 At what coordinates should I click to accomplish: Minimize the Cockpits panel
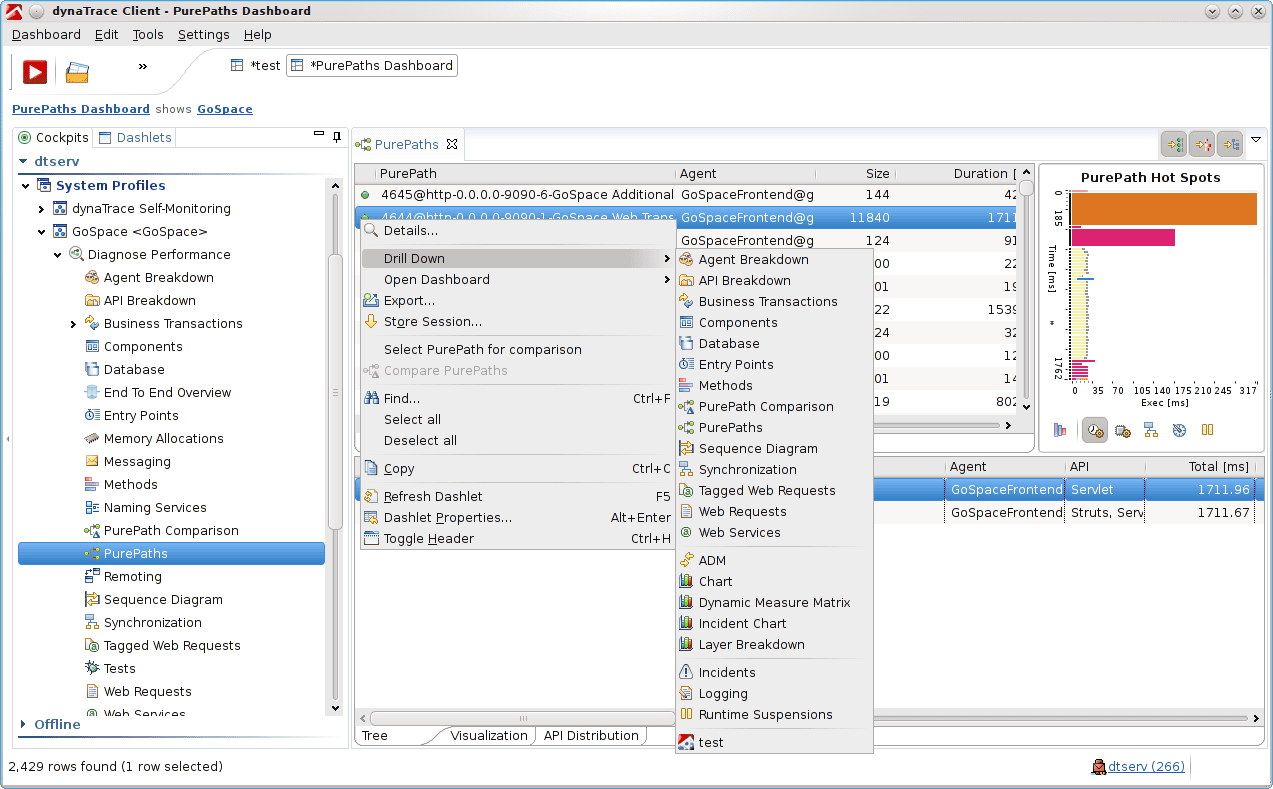coord(319,134)
